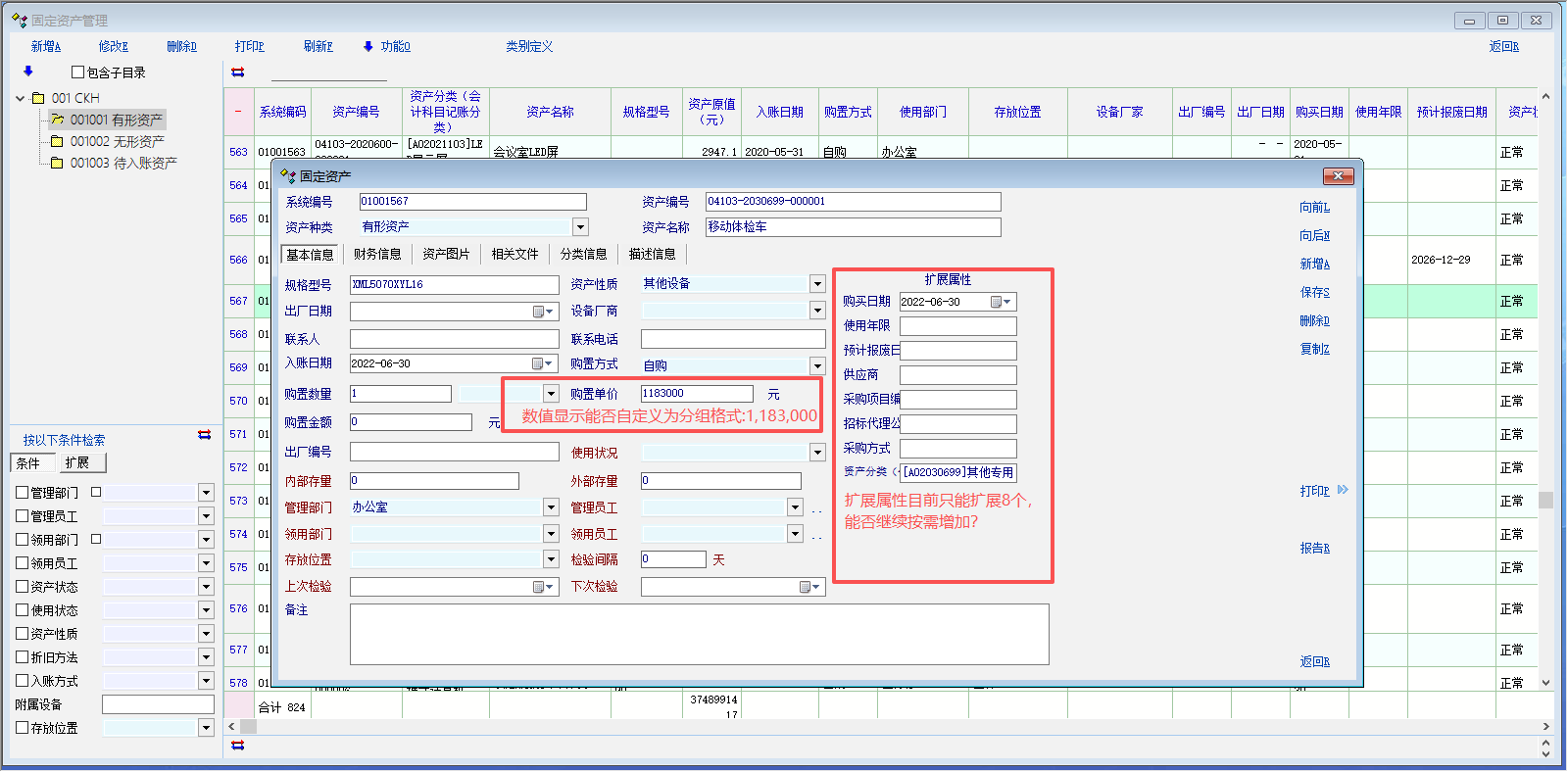The height and width of the screenshot is (772, 1568).
Task: Open the calendar picker for 购买日期
Action: pyautogui.click(x=1001, y=302)
